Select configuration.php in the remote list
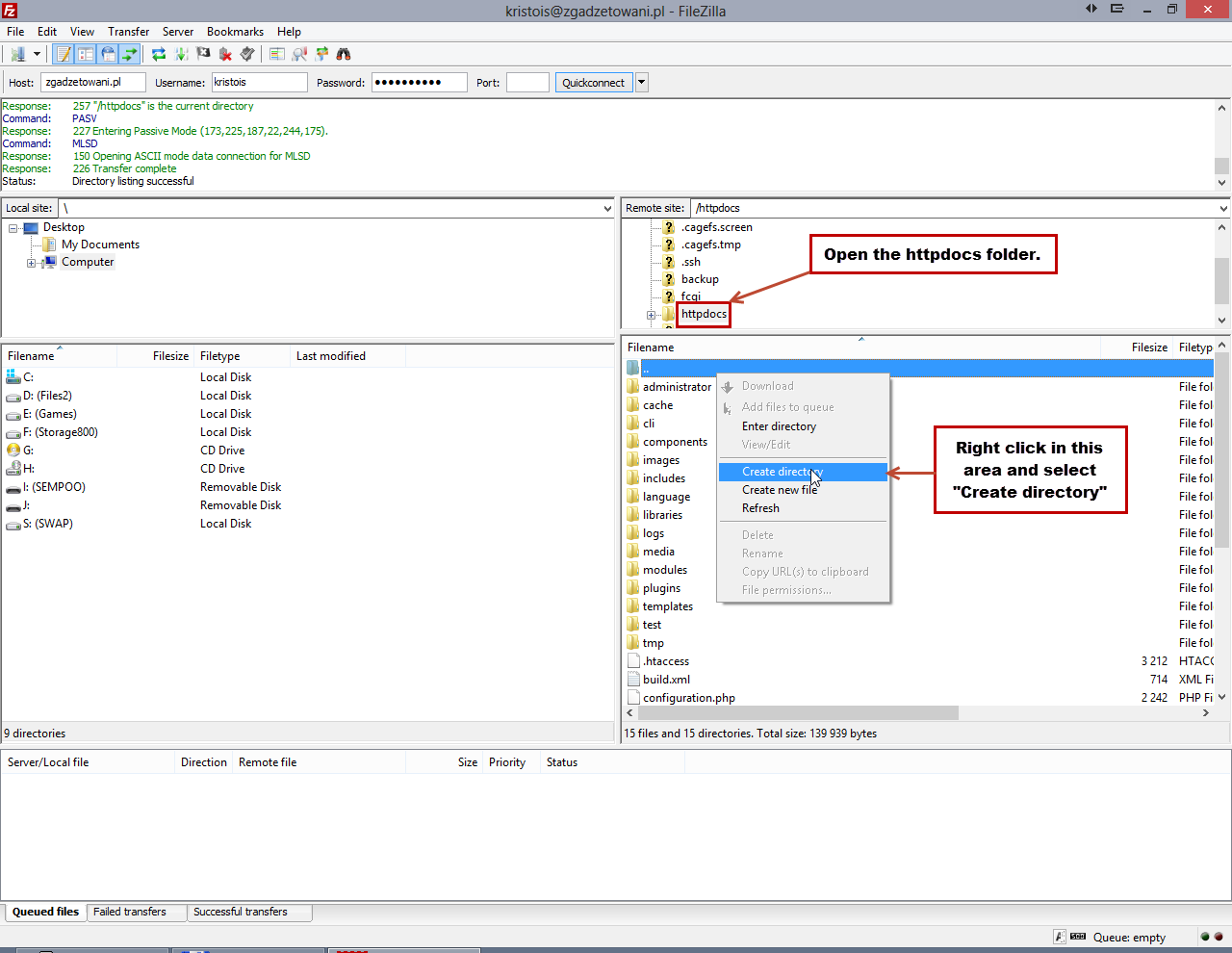Image resolution: width=1232 pixels, height=953 pixels. pyautogui.click(x=680, y=698)
